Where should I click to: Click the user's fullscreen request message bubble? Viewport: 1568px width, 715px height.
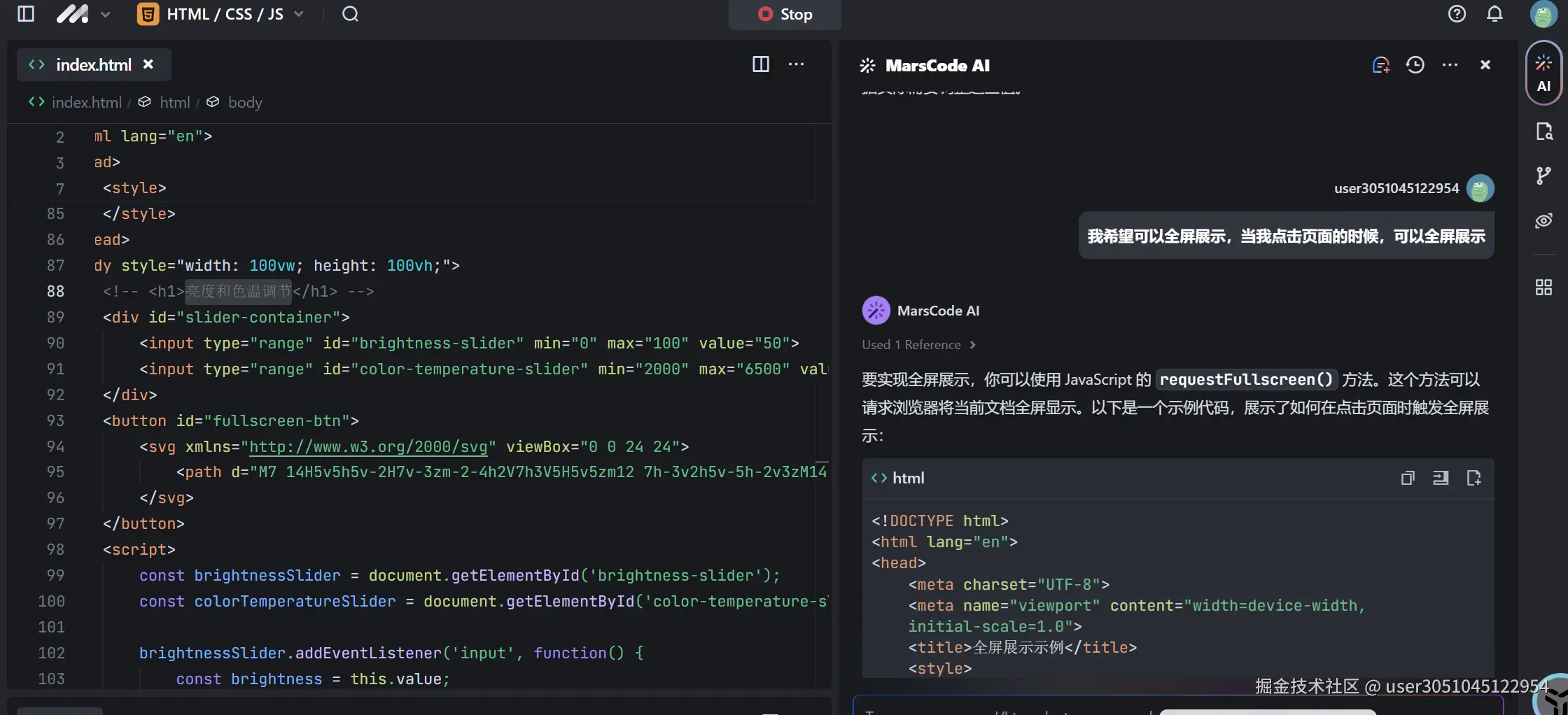coord(1286,236)
